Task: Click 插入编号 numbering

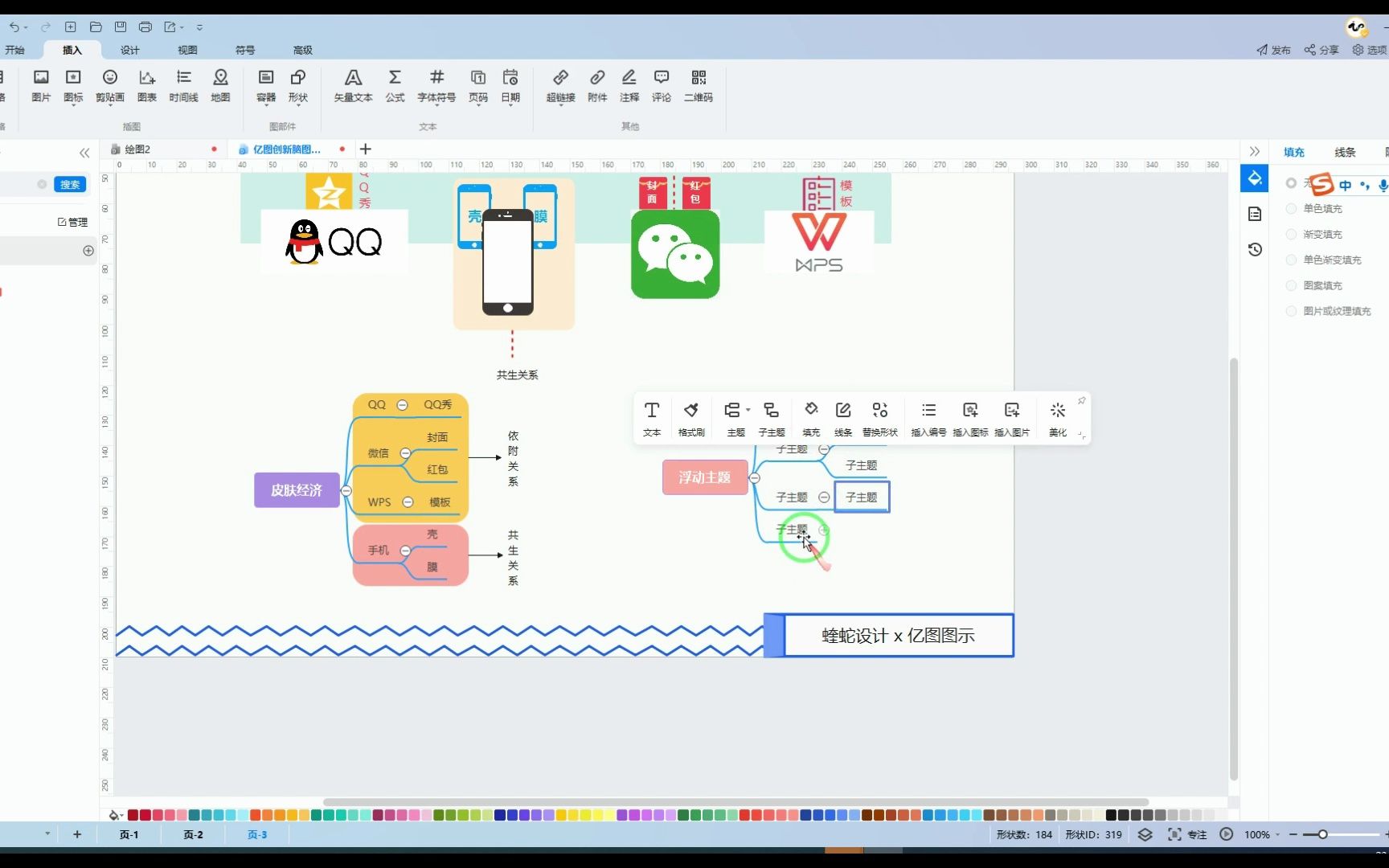Action: click(x=928, y=419)
